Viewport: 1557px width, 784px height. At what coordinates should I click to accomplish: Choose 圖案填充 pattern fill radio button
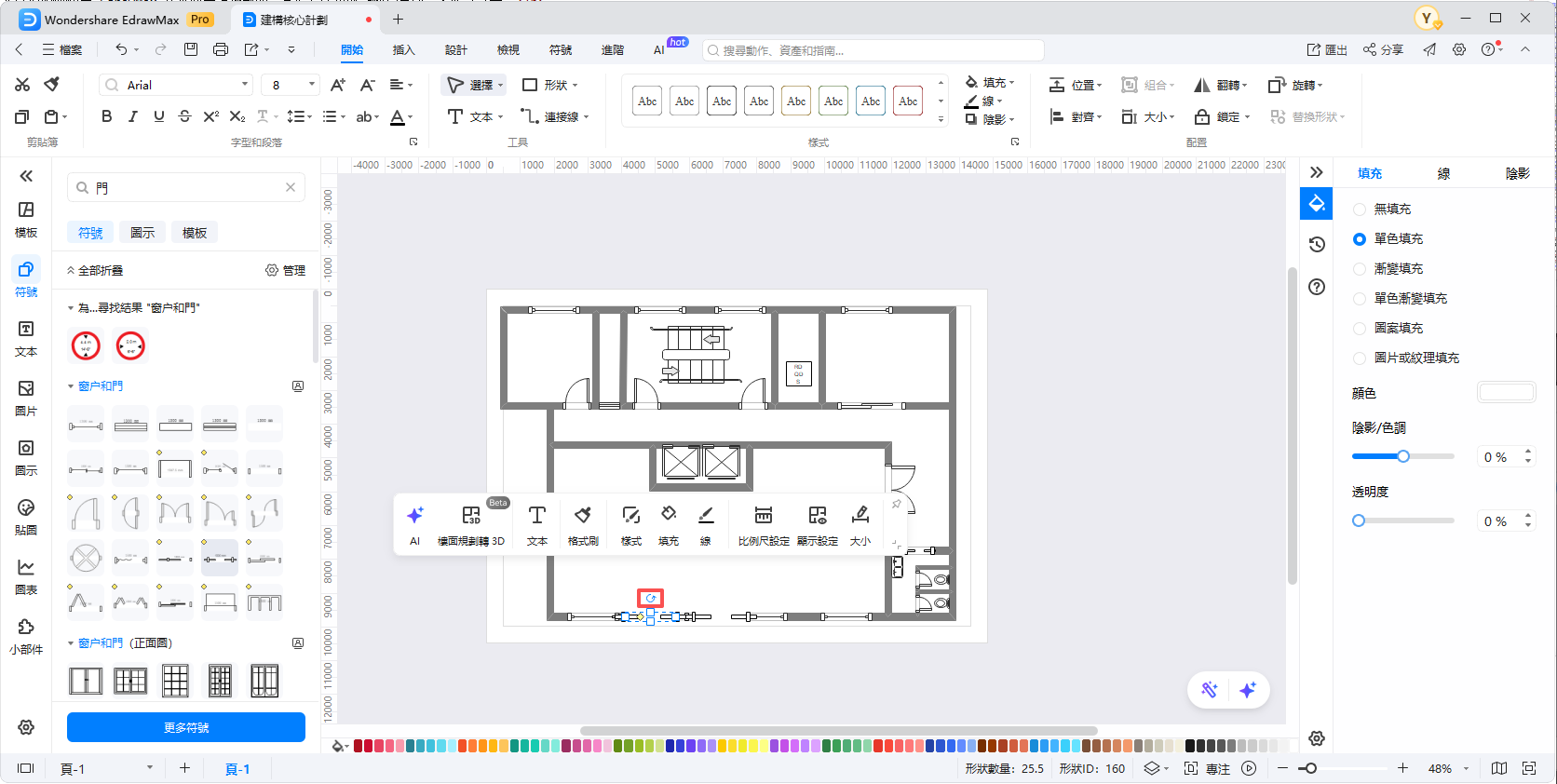(x=1360, y=329)
